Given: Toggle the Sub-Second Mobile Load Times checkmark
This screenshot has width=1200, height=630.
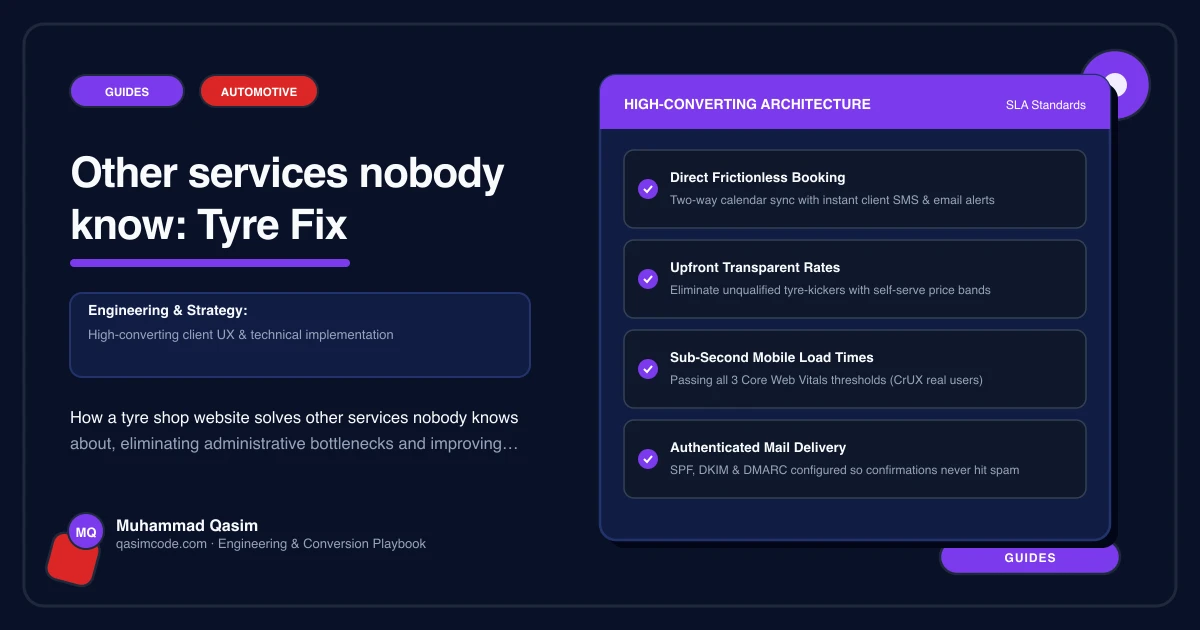Looking at the screenshot, I should coord(647,369).
